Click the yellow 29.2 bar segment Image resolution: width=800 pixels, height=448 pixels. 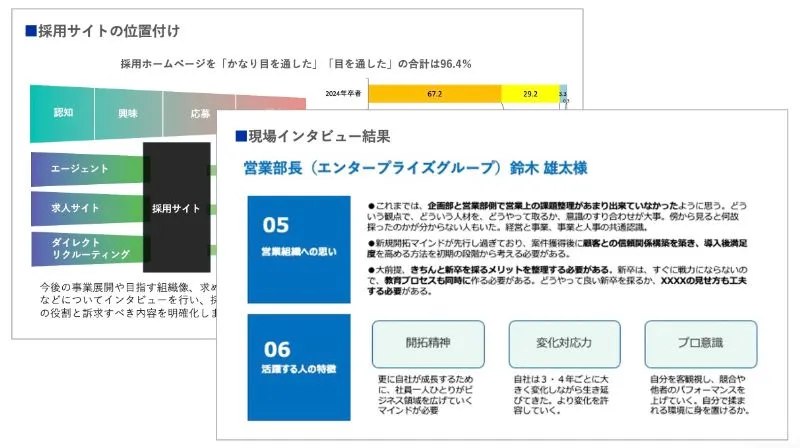(x=530, y=94)
